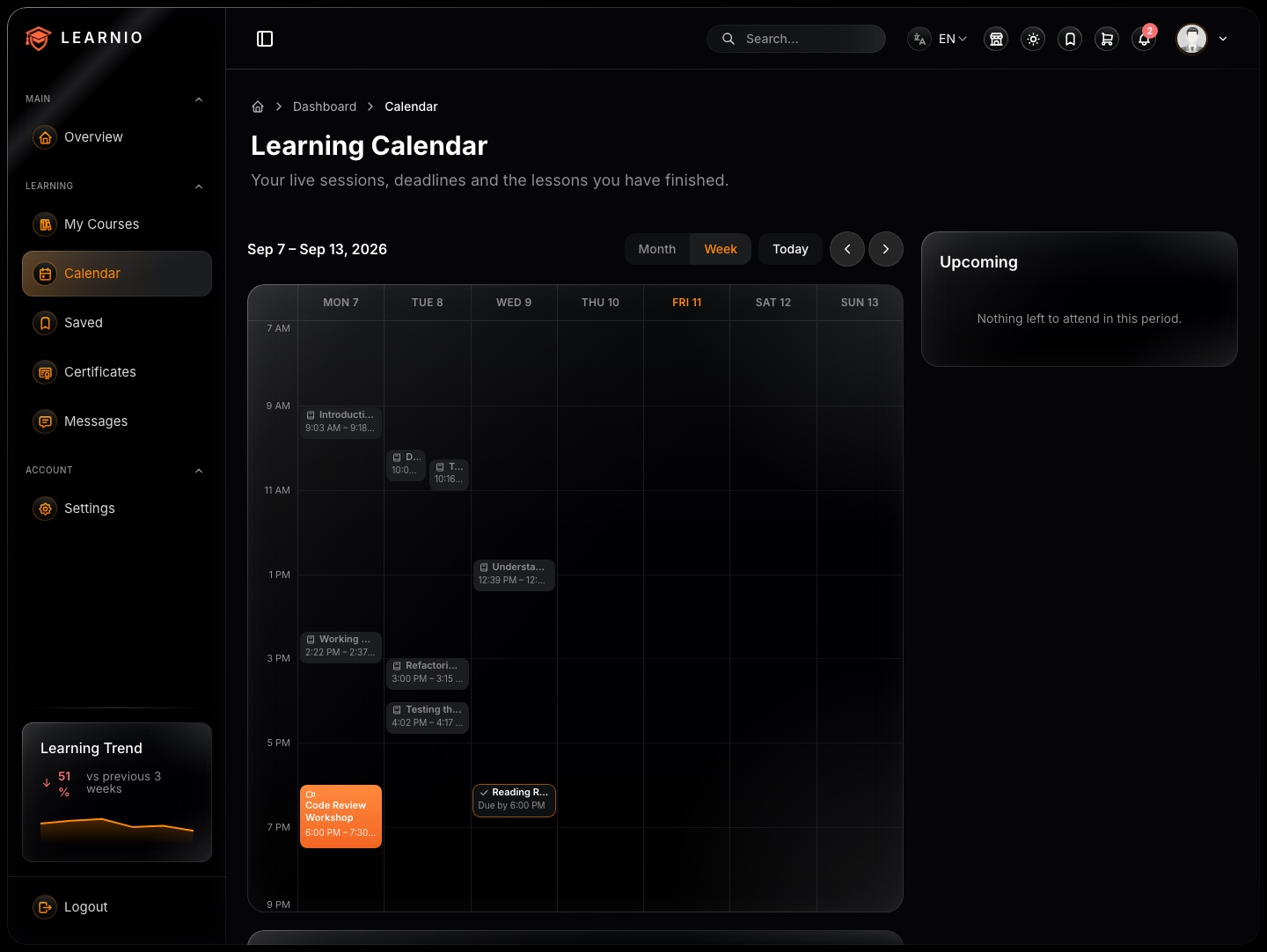Collapse the MAIN sidebar section
The width and height of the screenshot is (1267, 952).
(x=199, y=99)
